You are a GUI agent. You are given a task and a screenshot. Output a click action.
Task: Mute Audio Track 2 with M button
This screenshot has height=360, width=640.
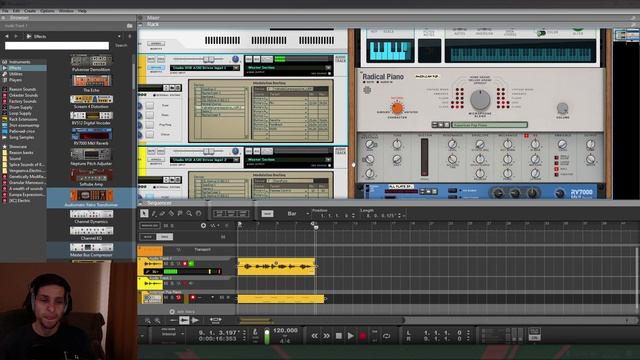pyautogui.click(x=166, y=283)
